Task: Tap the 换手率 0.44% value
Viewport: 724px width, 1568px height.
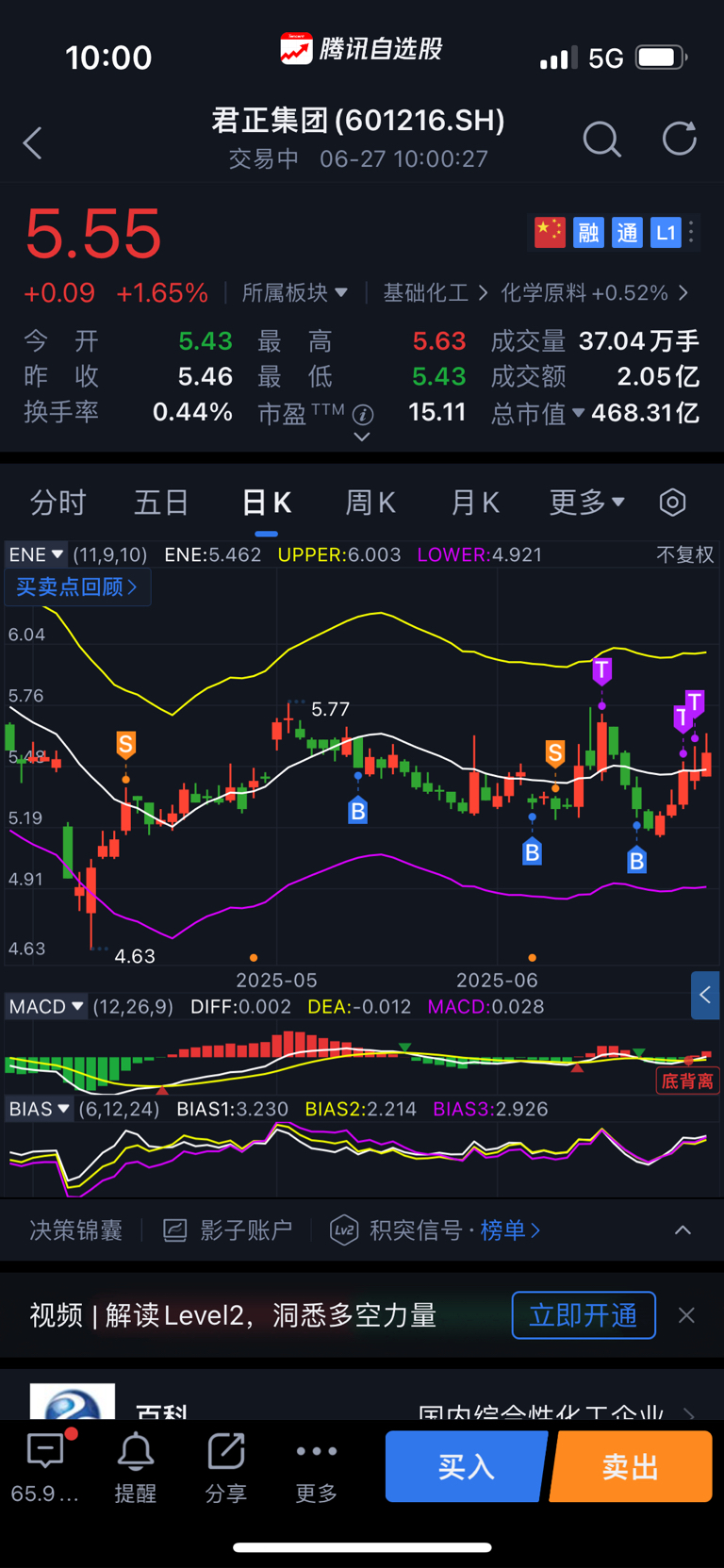Action: 193,412
